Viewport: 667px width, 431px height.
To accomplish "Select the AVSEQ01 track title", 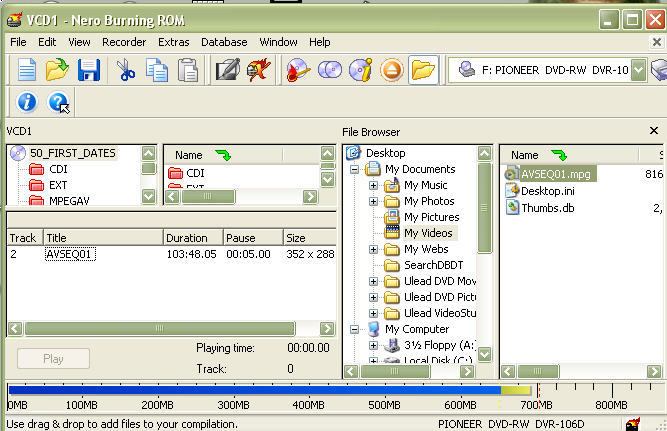I will coord(71,254).
